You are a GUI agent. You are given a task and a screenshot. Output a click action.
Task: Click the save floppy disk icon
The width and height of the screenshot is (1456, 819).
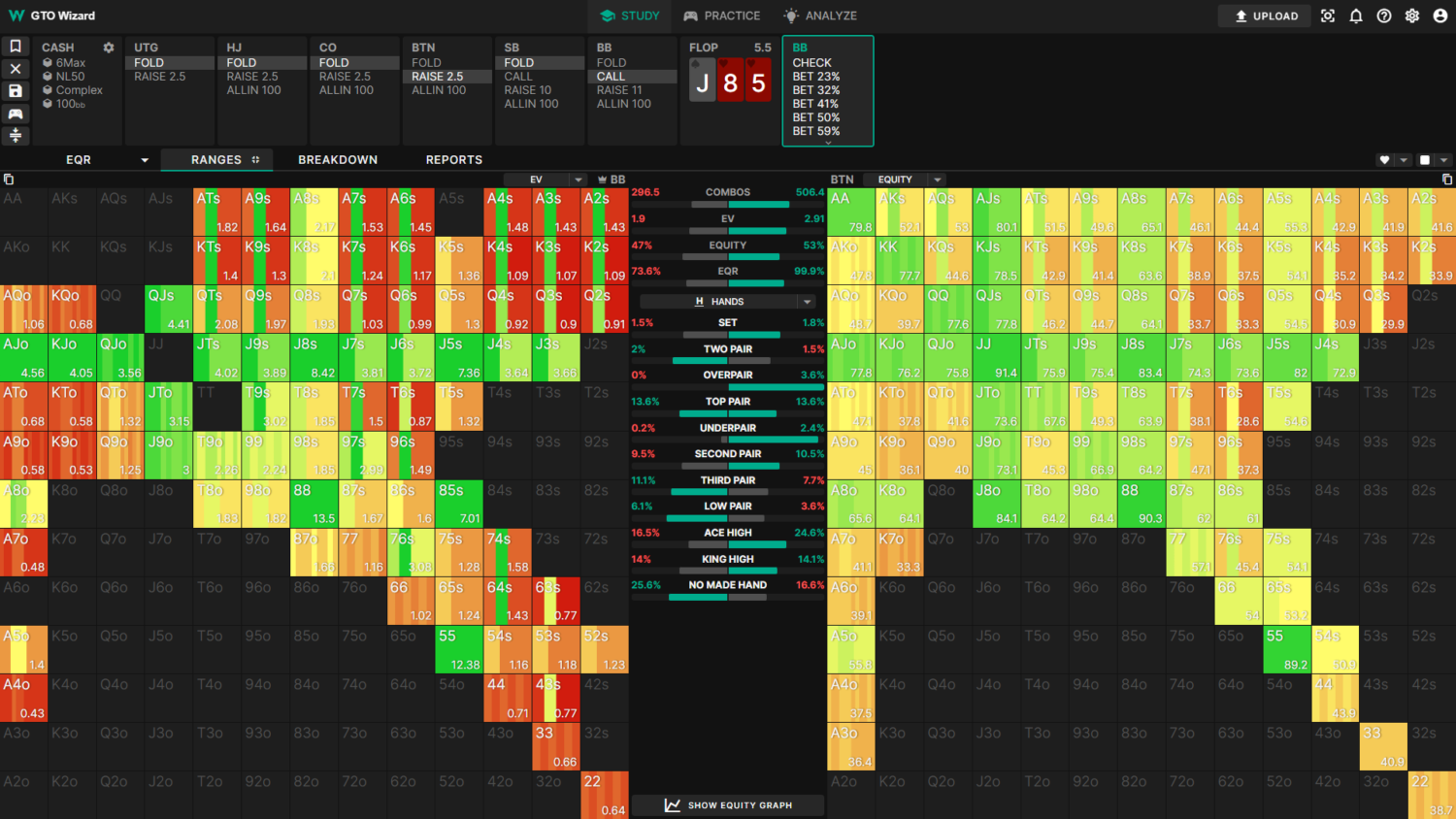[x=16, y=91]
